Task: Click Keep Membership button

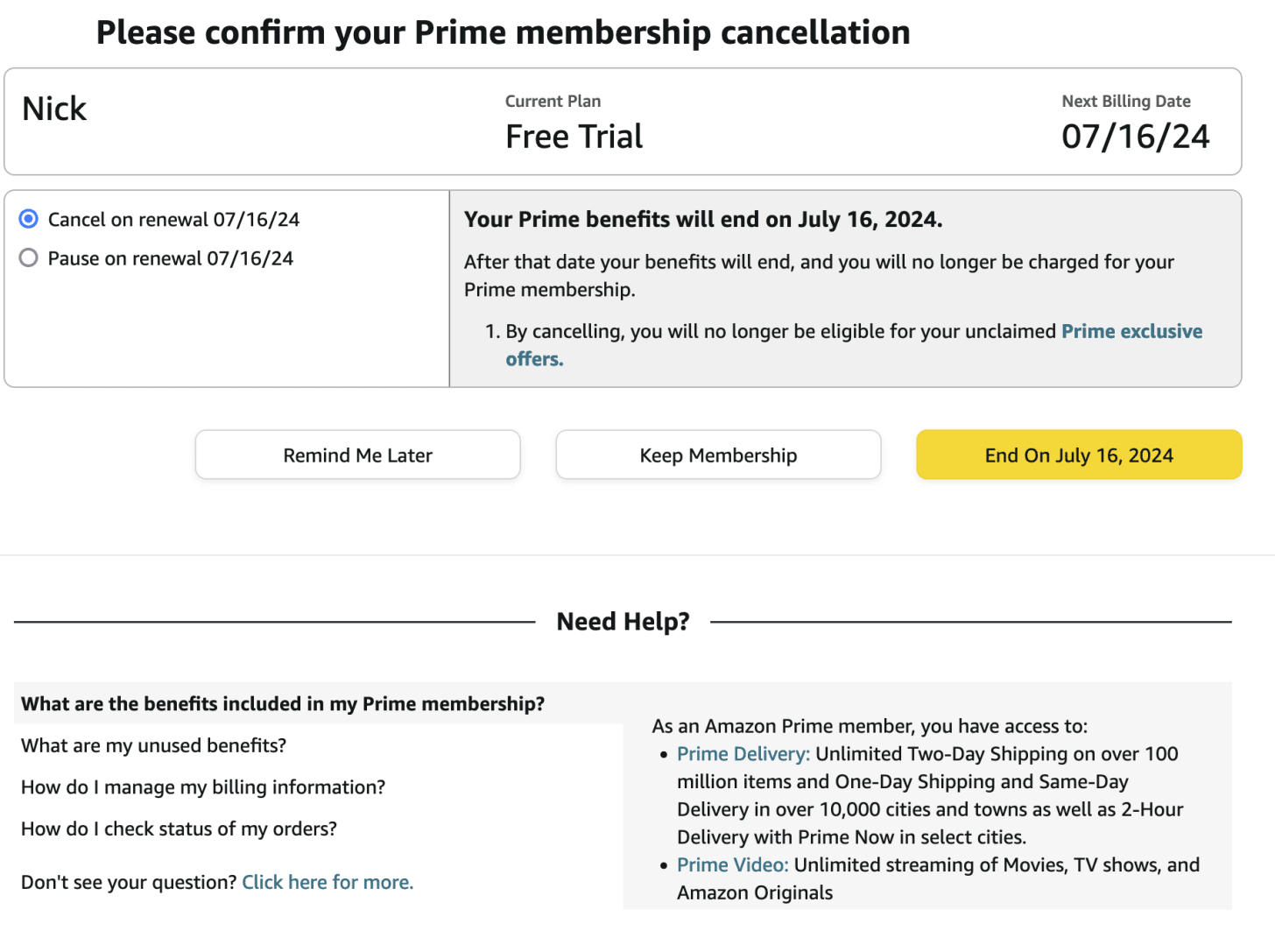Action: [x=718, y=455]
